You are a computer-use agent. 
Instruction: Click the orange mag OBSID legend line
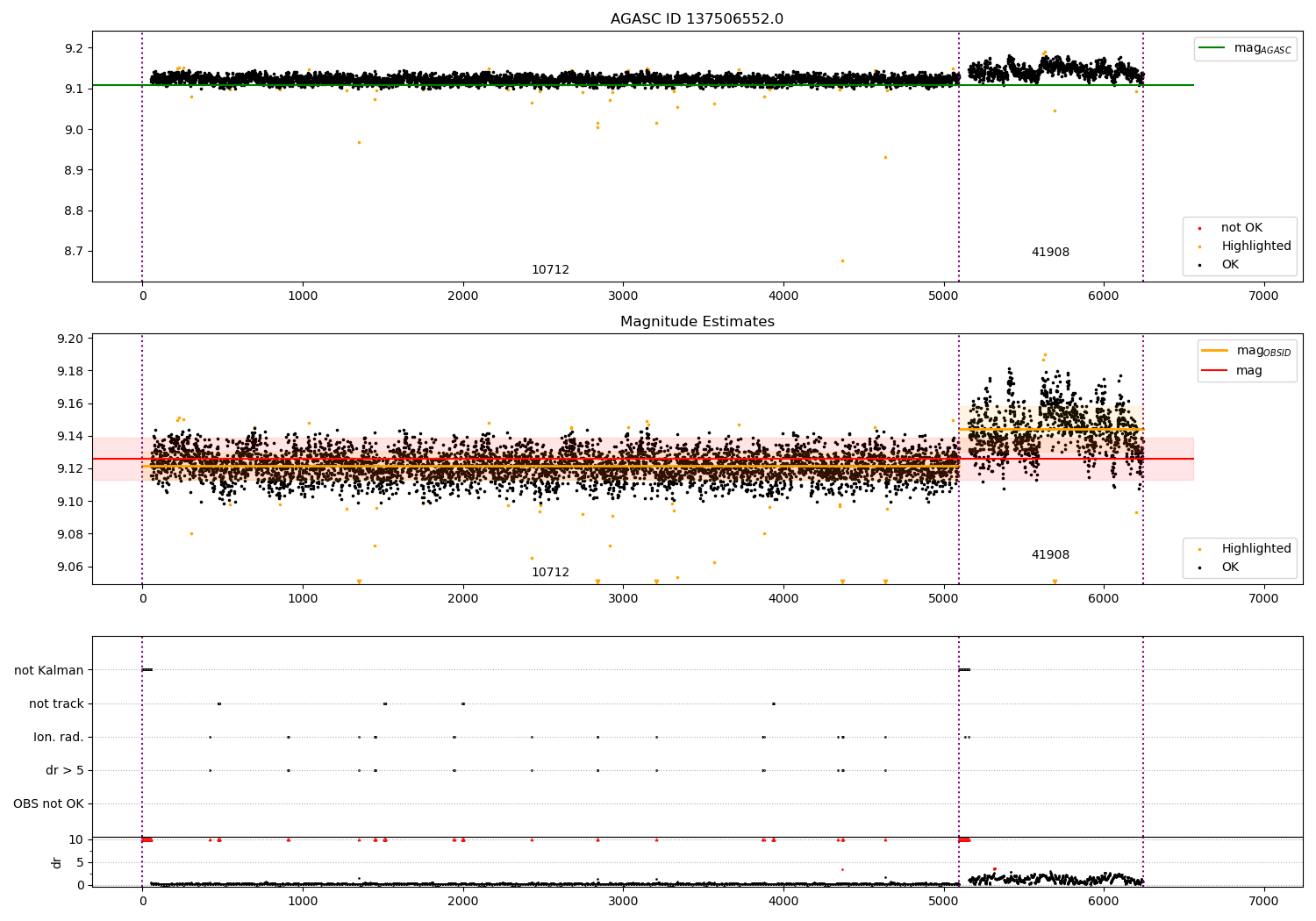(1215, 351)
